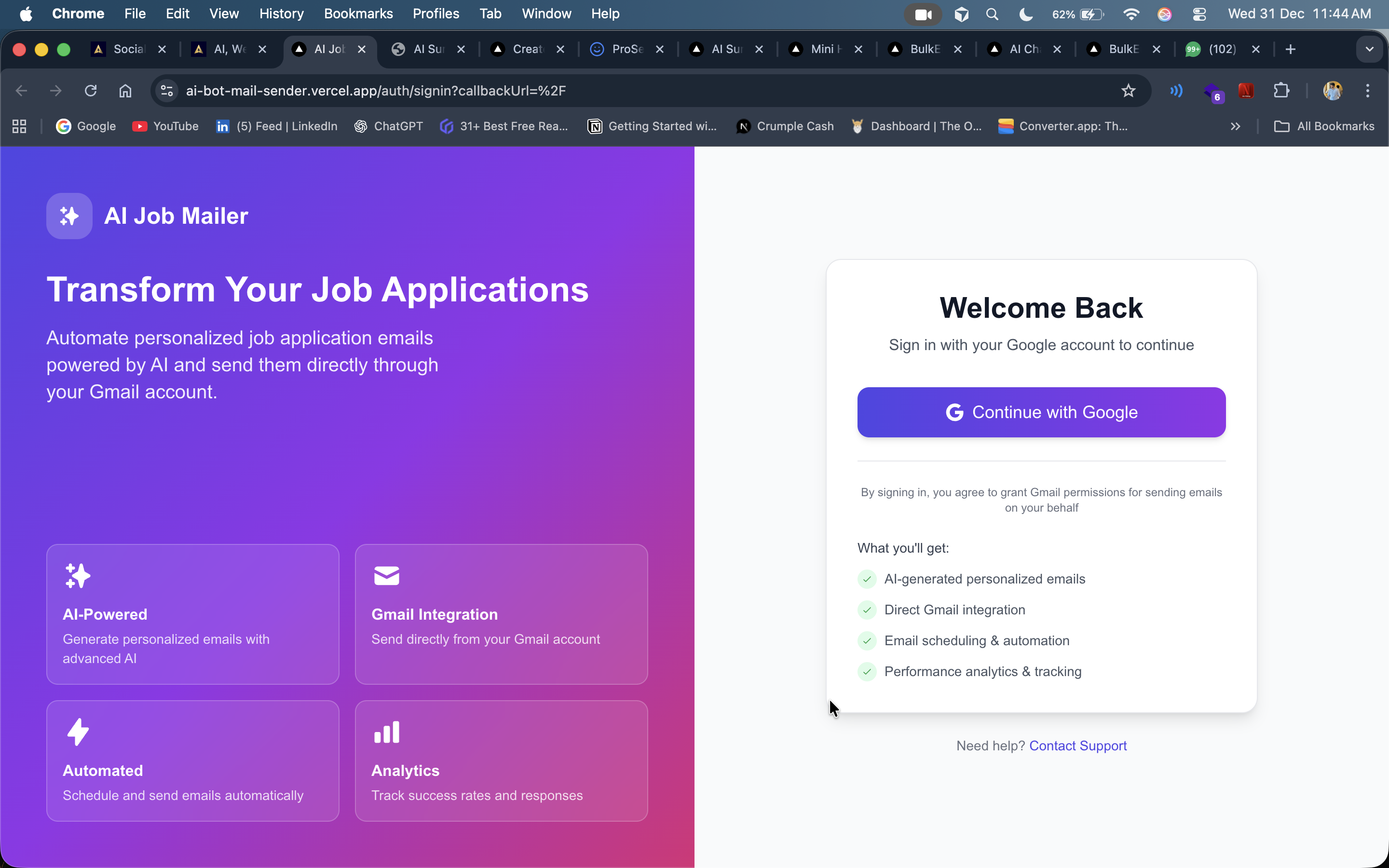
Task: Open the Contact Support link
Action: (1077, 746)
